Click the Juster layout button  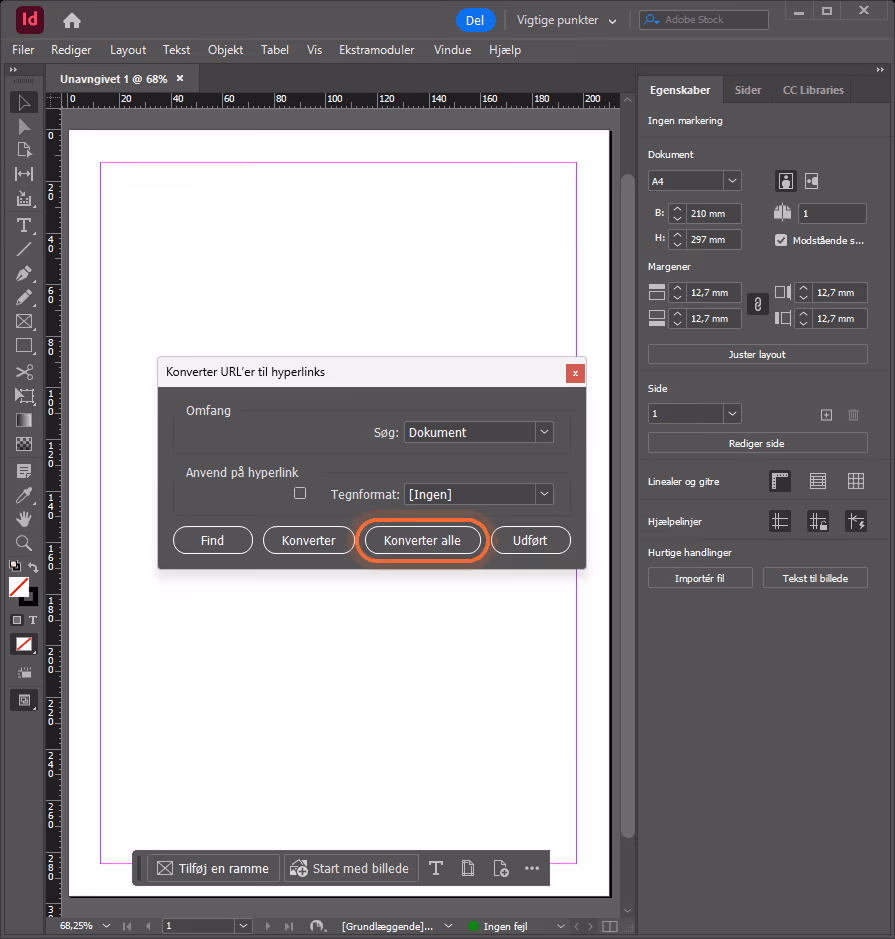tap(757, 355)
